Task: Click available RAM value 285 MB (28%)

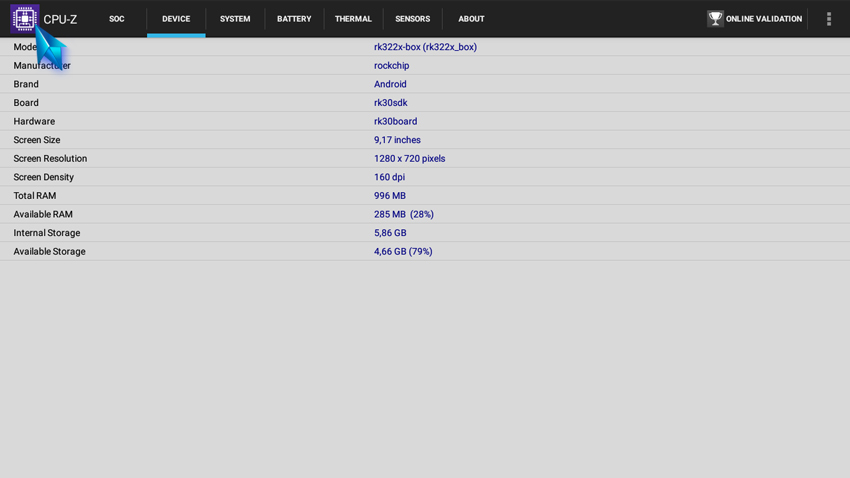Action: pyautogui.click(x=404, y=214)
